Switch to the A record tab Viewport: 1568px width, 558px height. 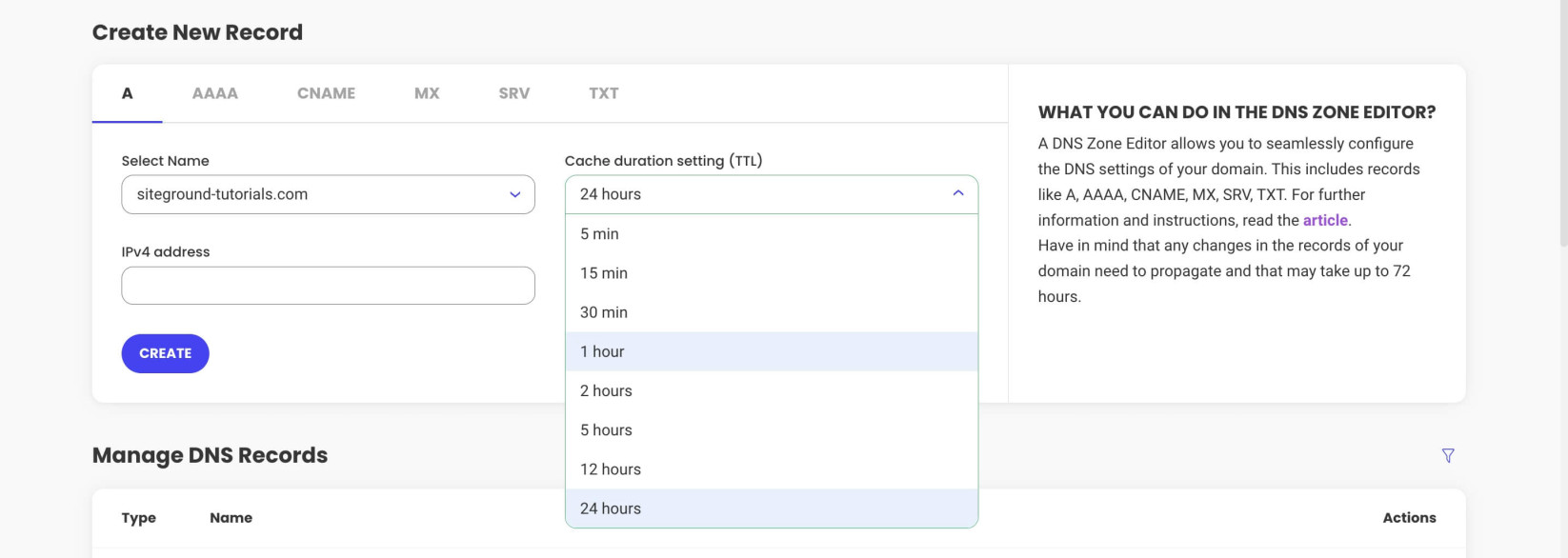coord(128,93)
